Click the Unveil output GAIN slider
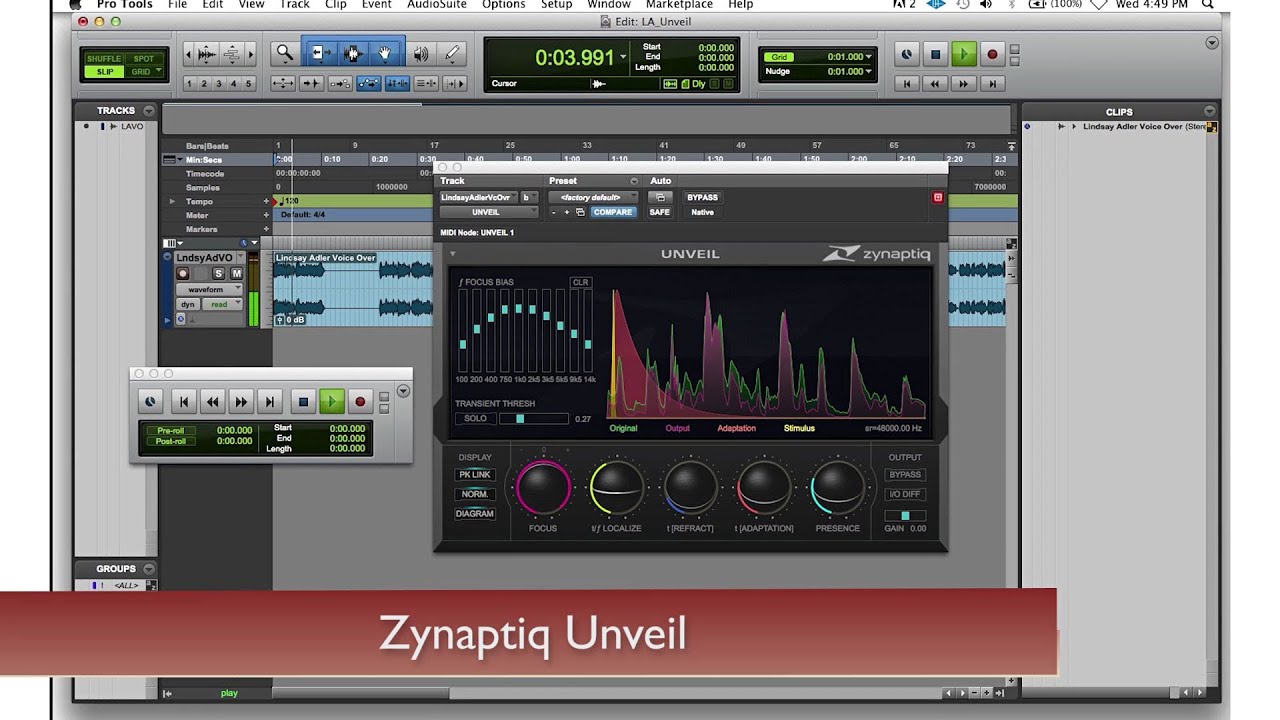Screen dimensions: 1280x720 click(x=905, y=515)
